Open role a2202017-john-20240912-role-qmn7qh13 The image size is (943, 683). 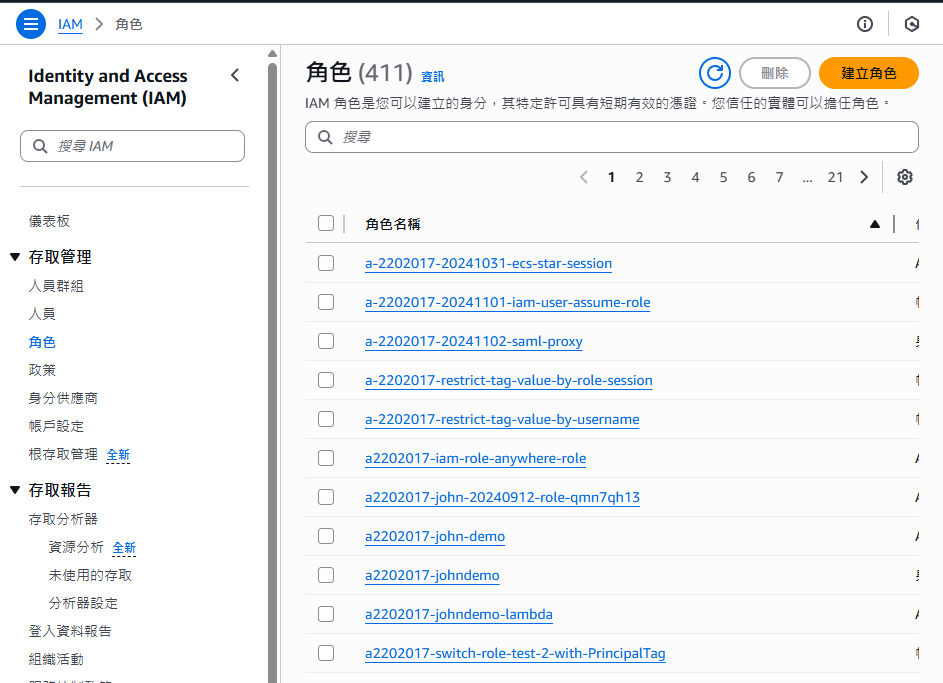[x=502, y=498]
